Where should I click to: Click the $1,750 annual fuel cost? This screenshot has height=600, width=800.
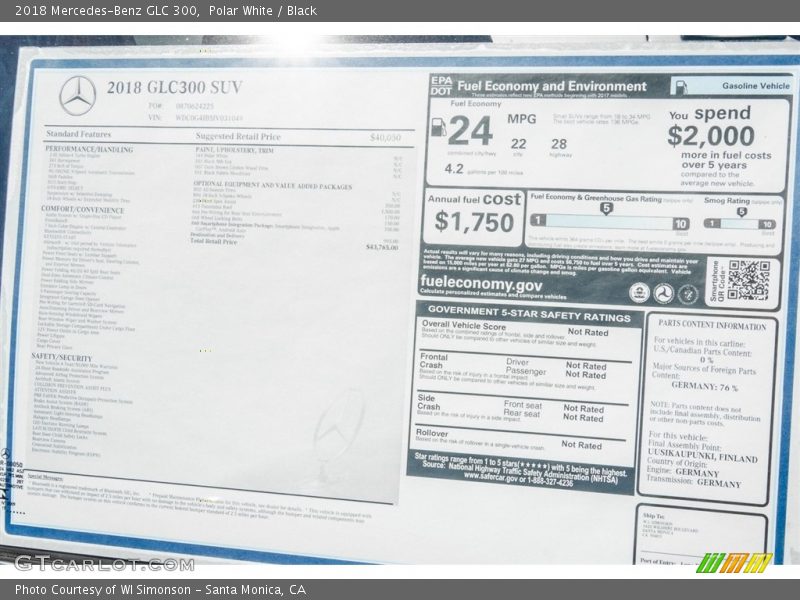pyautogui.click(x=474, y=222)
